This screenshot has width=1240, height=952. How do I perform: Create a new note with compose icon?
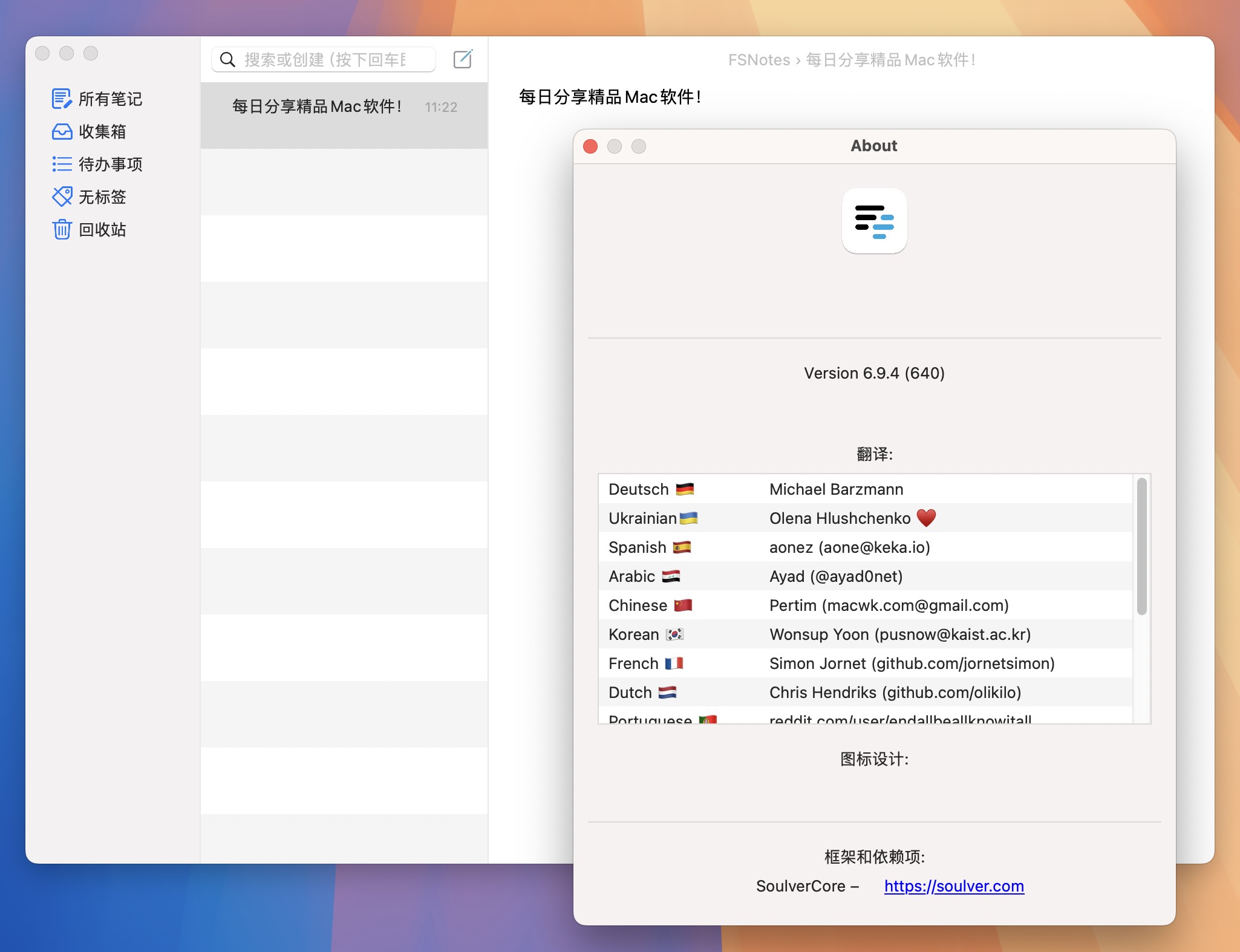pyautogui.click(x=463, y=59)
